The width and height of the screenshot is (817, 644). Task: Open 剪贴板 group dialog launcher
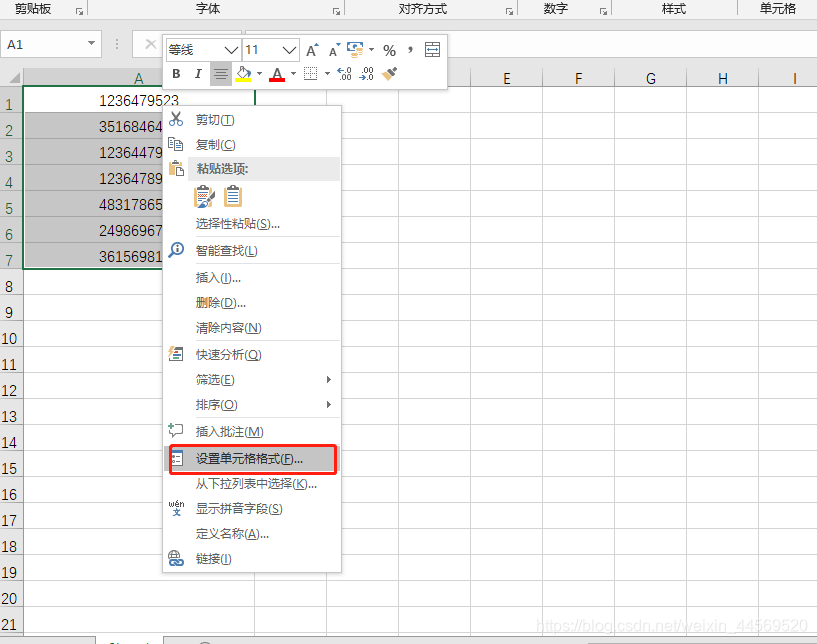[79, 11]
